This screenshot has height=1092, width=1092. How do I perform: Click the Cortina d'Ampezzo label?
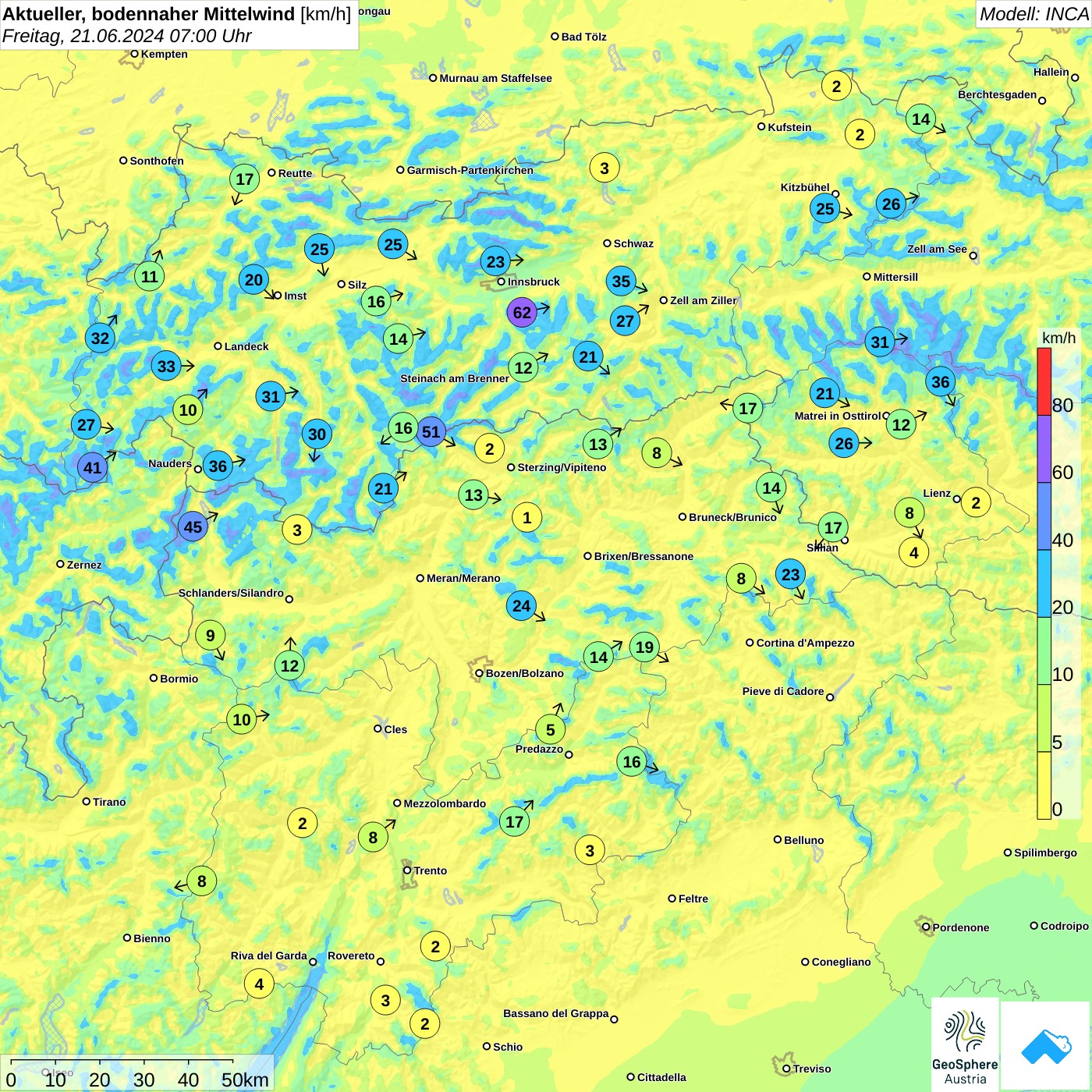click(805, 643)
